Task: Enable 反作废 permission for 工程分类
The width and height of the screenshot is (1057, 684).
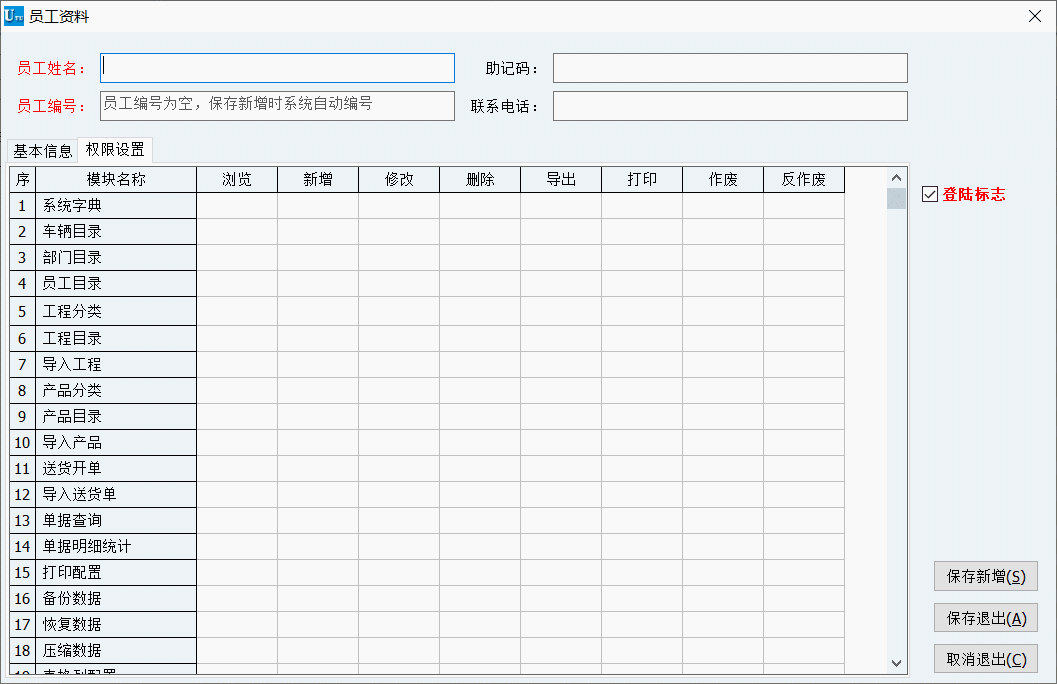Action: tap(804, 310)
